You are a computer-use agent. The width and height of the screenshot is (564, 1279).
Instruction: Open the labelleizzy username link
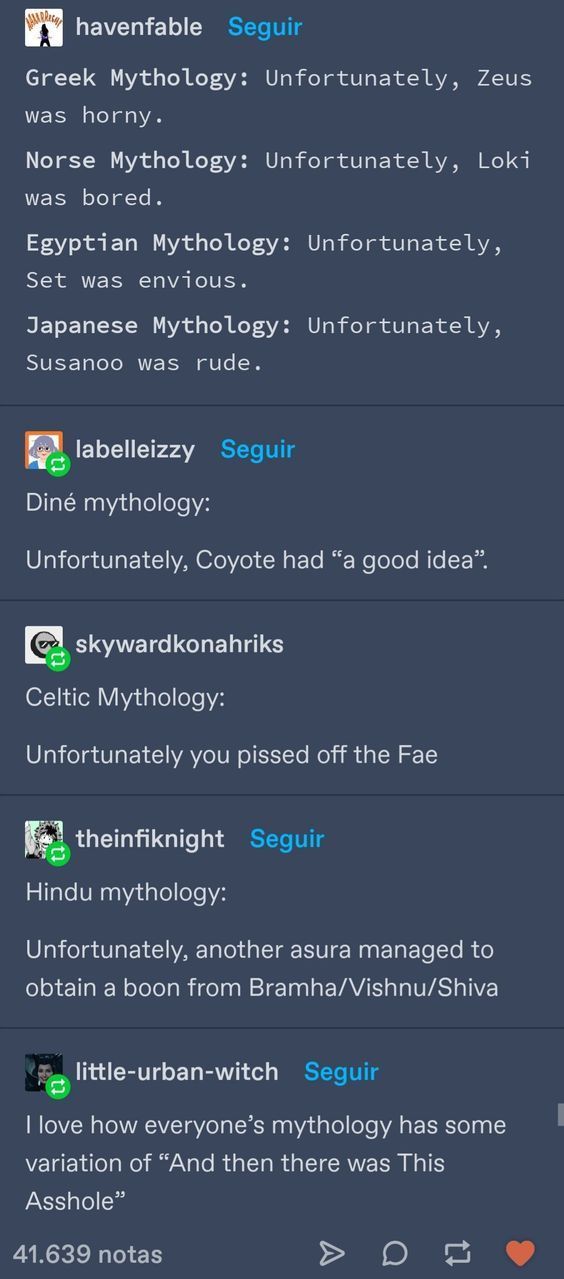(x=135, y=449)
